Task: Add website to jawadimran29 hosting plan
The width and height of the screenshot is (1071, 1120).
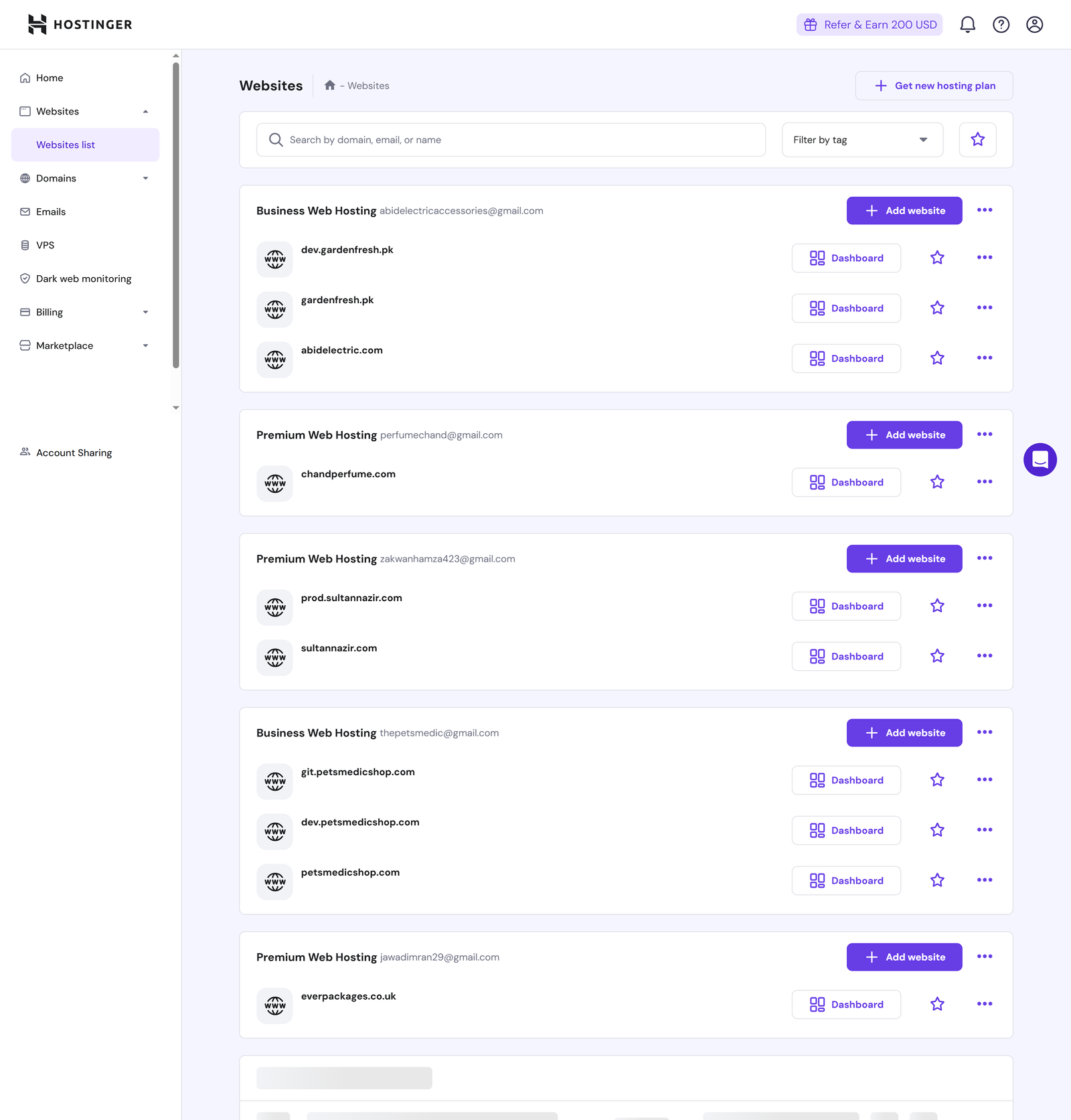Action: 904,957
